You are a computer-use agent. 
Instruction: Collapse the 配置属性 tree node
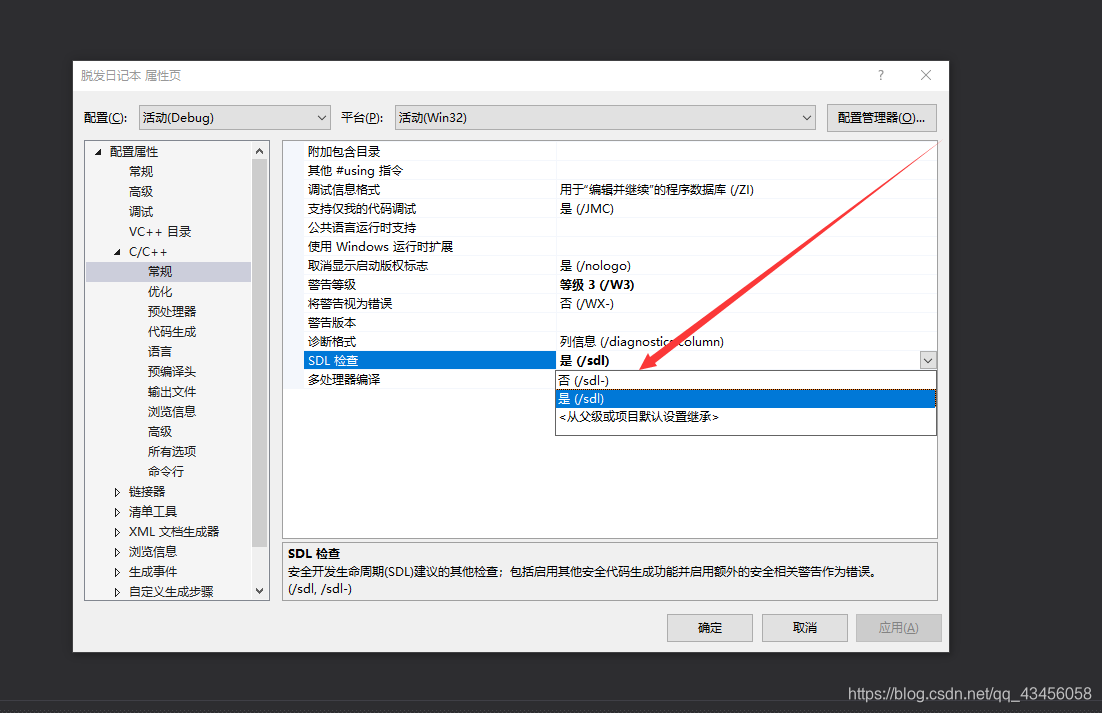tap(98, 152)
